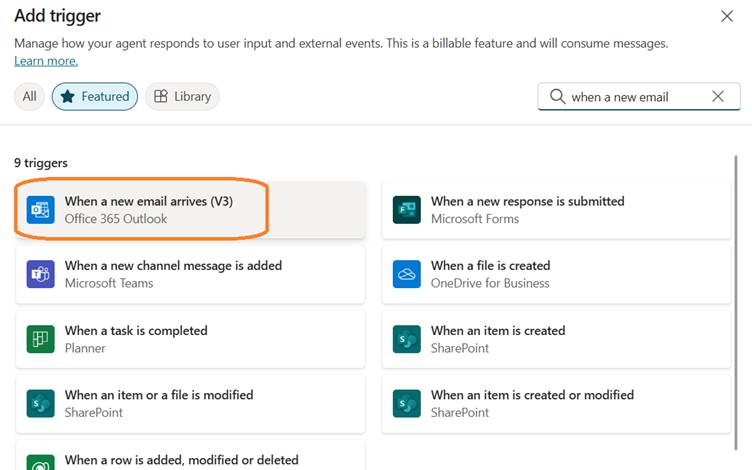Open the Learn more link

coord(46,61)
